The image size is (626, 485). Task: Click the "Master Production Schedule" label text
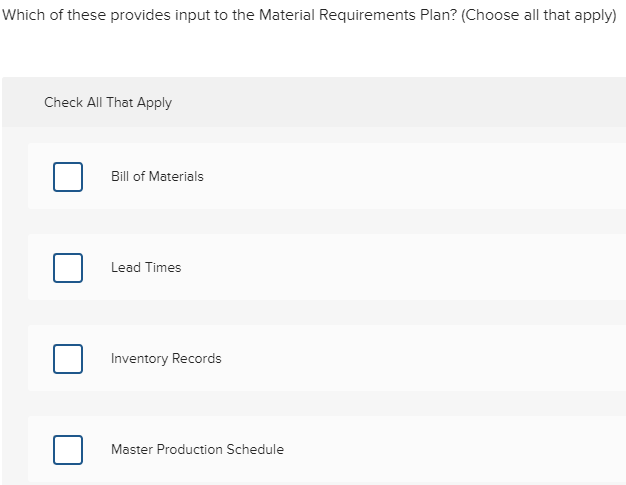(197, 449)
